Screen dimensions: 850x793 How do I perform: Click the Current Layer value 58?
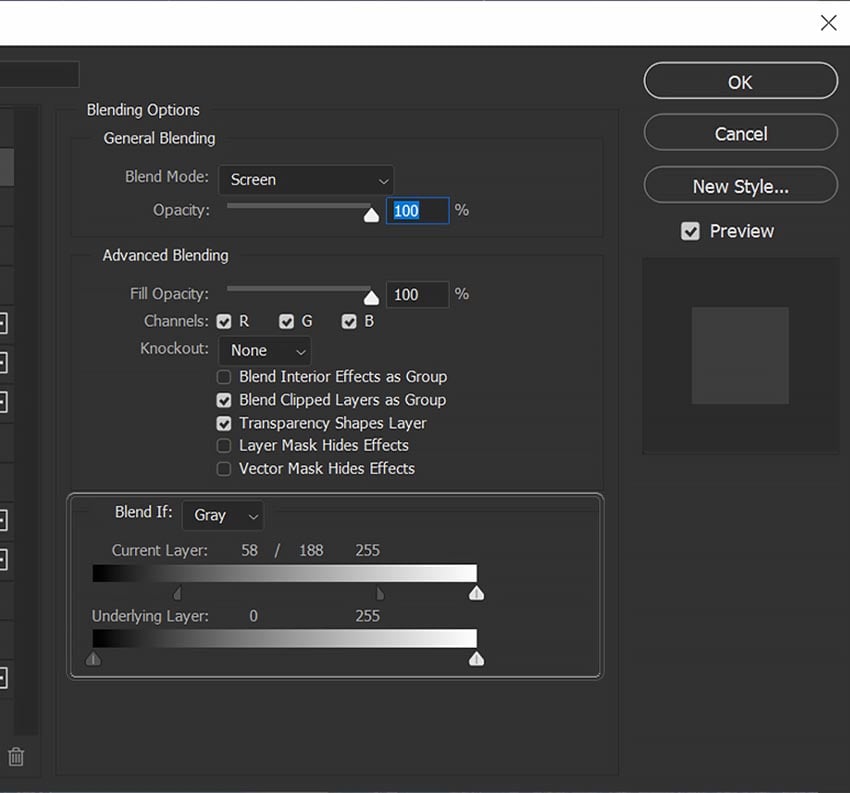click(x=249, y=551)
